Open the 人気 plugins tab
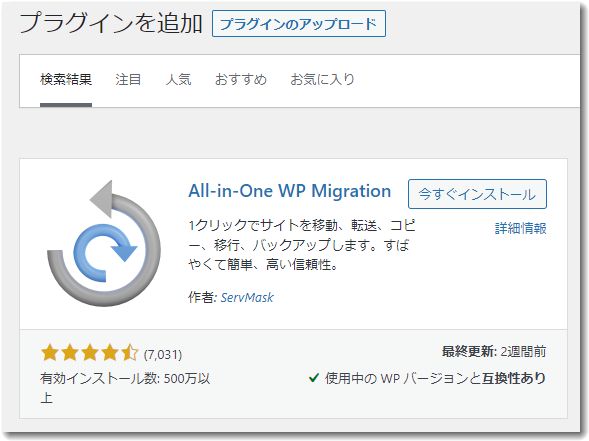Image resolution: width=589 pixels, height=441 pixels. 178,80
